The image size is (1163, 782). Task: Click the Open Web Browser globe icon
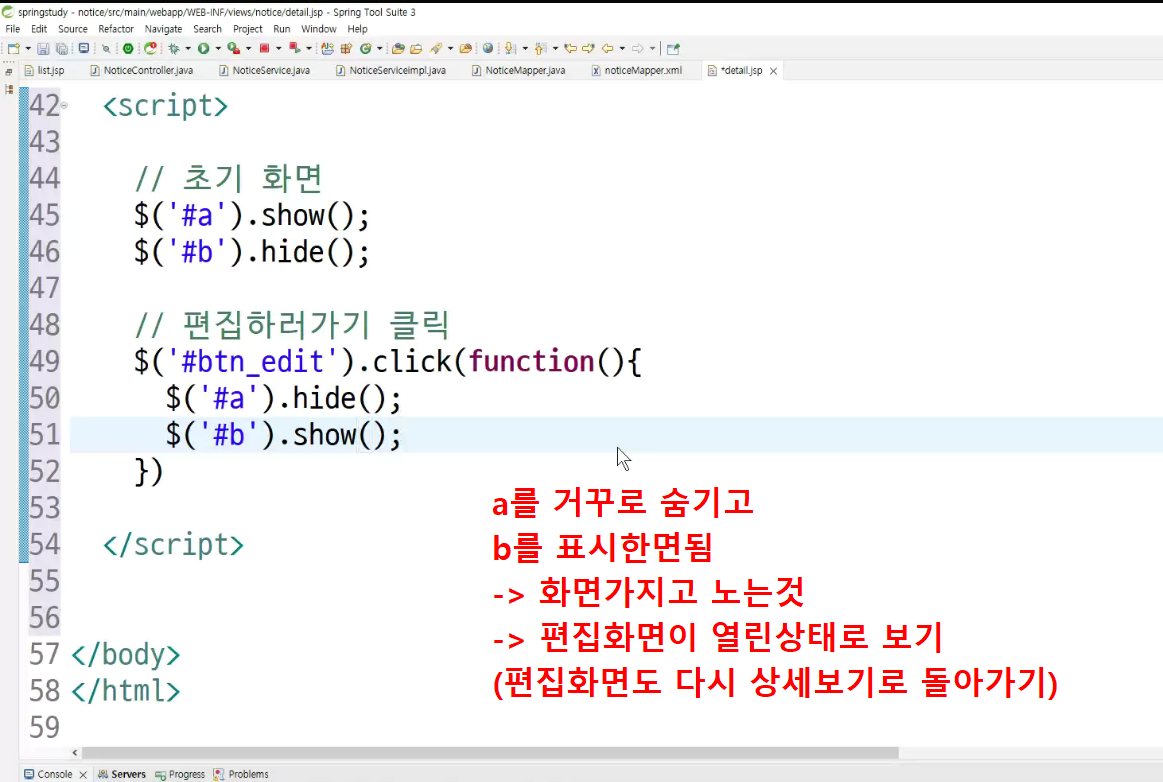point(487,48)
